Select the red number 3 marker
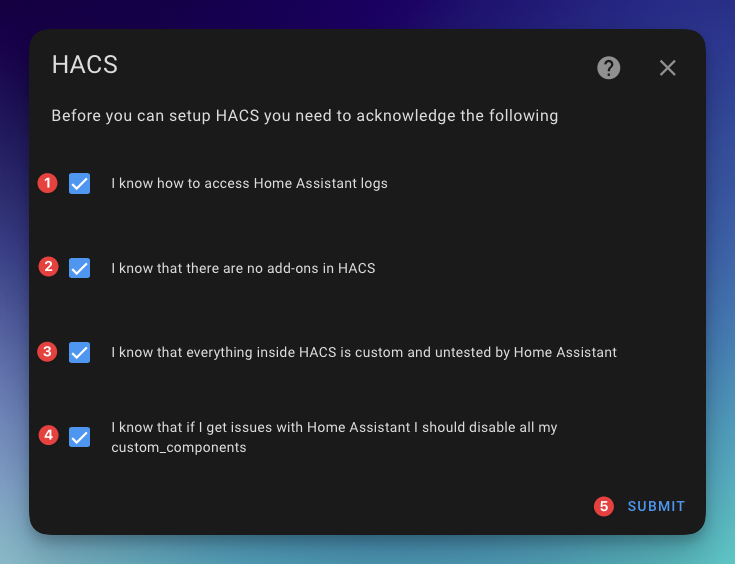The image size is (735, 564). click(47, 351)
